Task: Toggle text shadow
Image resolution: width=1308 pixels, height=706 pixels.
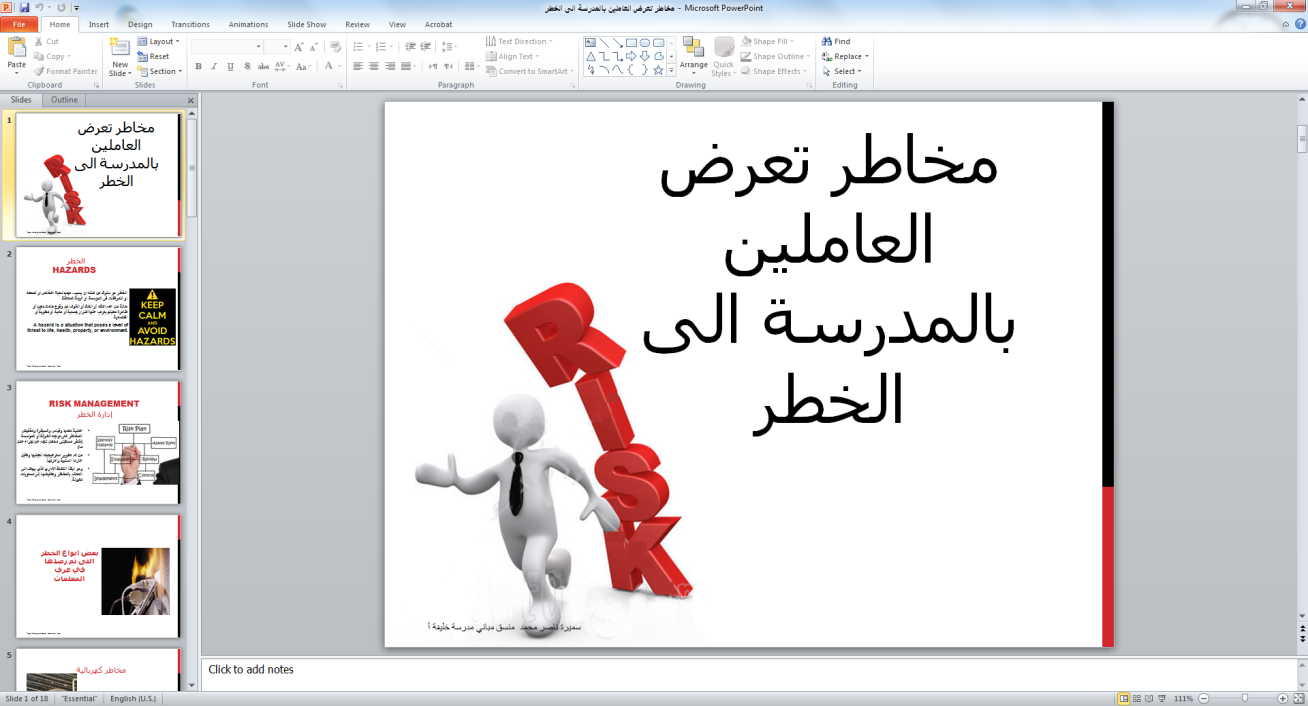Action: (x=246, y=67)
